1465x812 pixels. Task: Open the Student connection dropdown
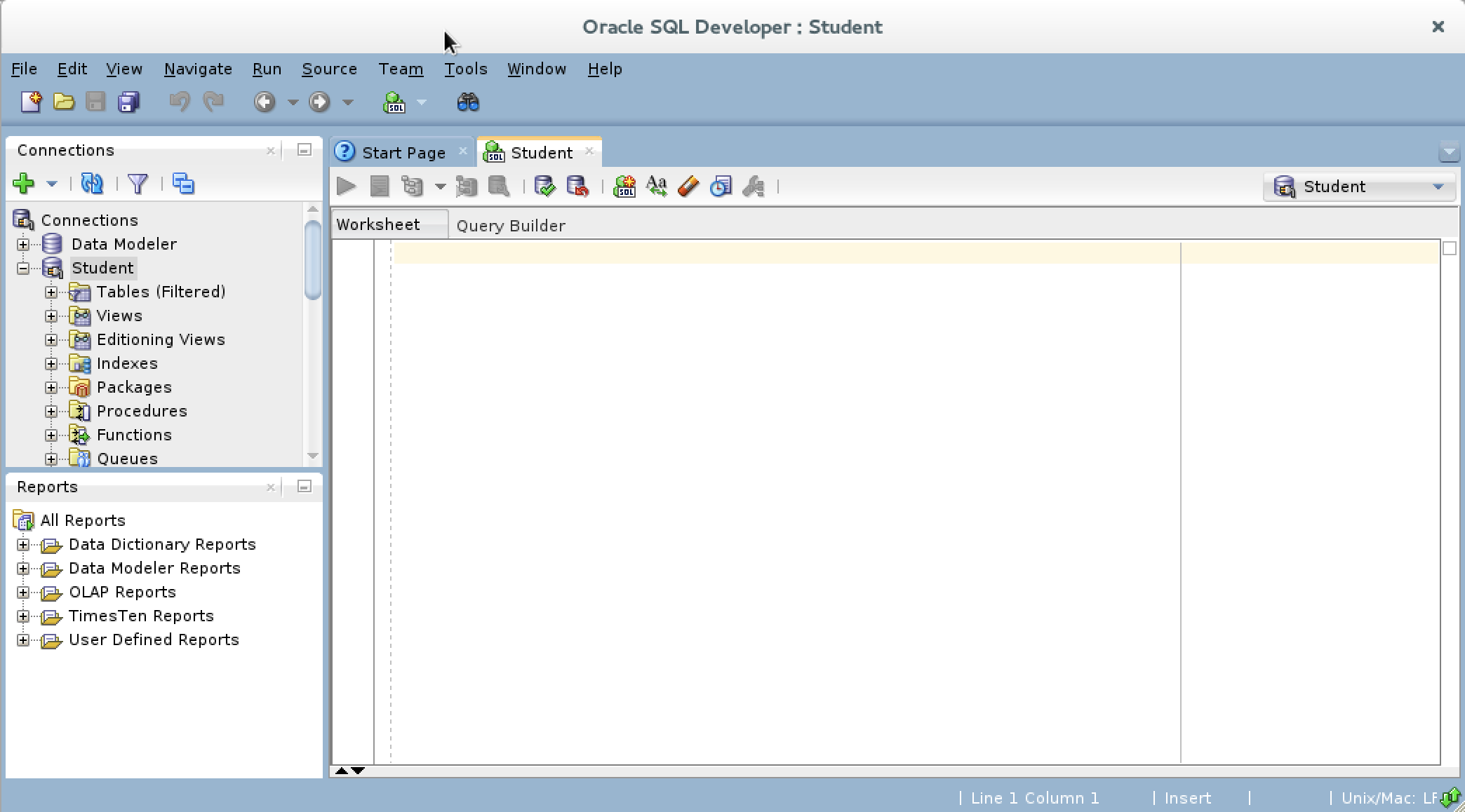[1440, 187]
